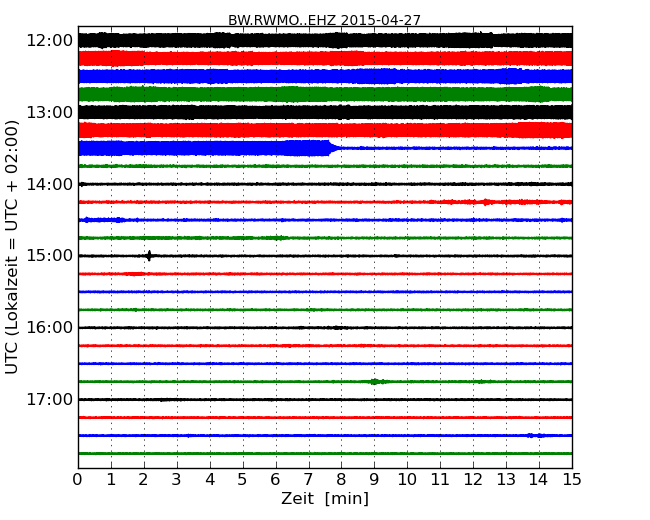Click the plot title BW.RWMO..EHZ 2015-04-27
The image size is (650, 520).
pyautogui.click(x=324, y=20)
